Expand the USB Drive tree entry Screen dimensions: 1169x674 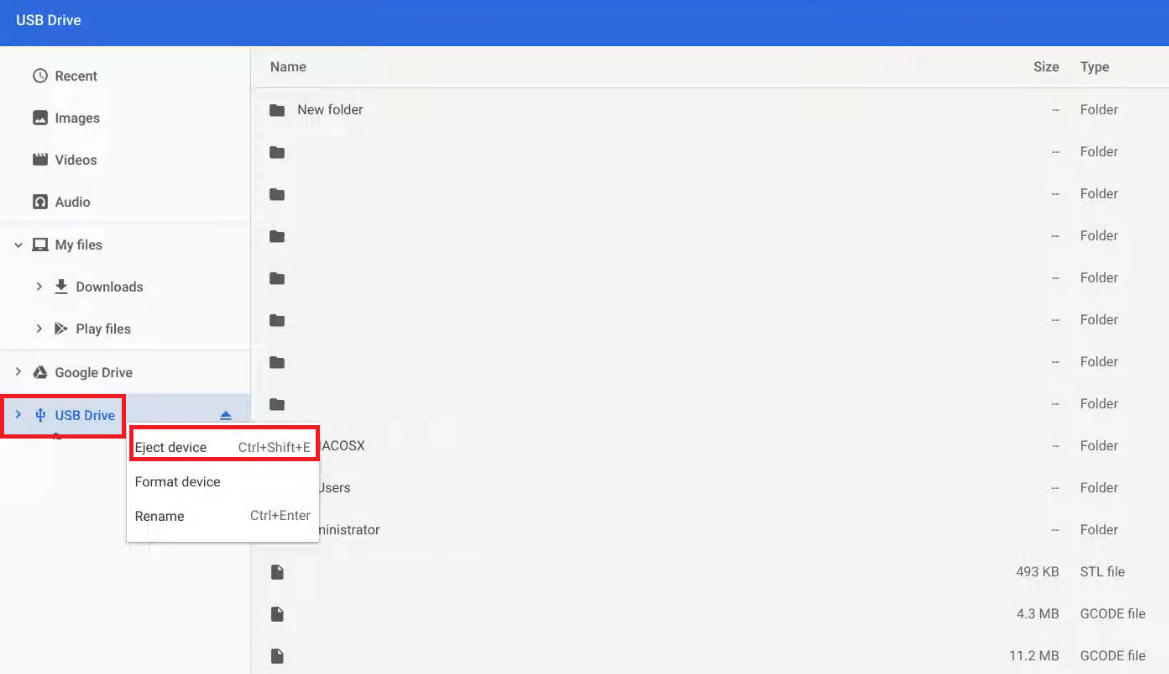click(17, 414)
